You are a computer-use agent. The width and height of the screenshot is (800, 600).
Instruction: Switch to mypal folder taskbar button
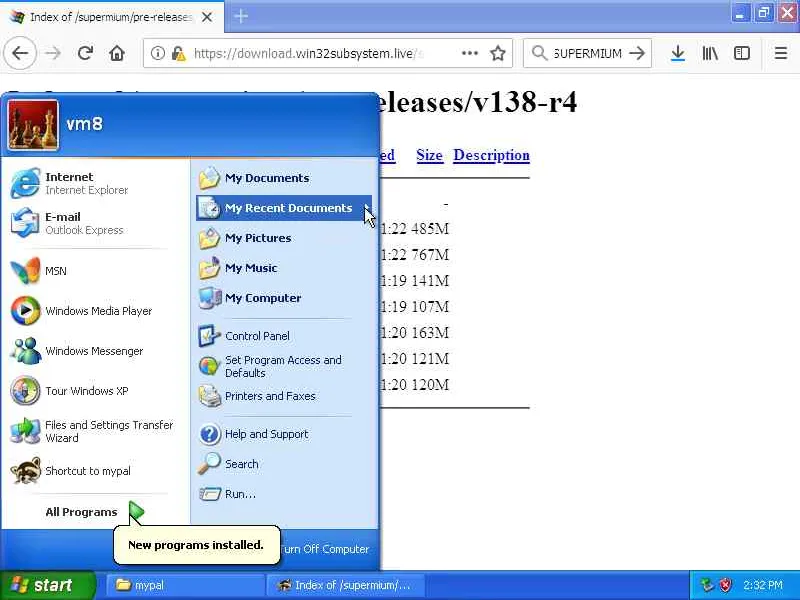coord(185,585)
